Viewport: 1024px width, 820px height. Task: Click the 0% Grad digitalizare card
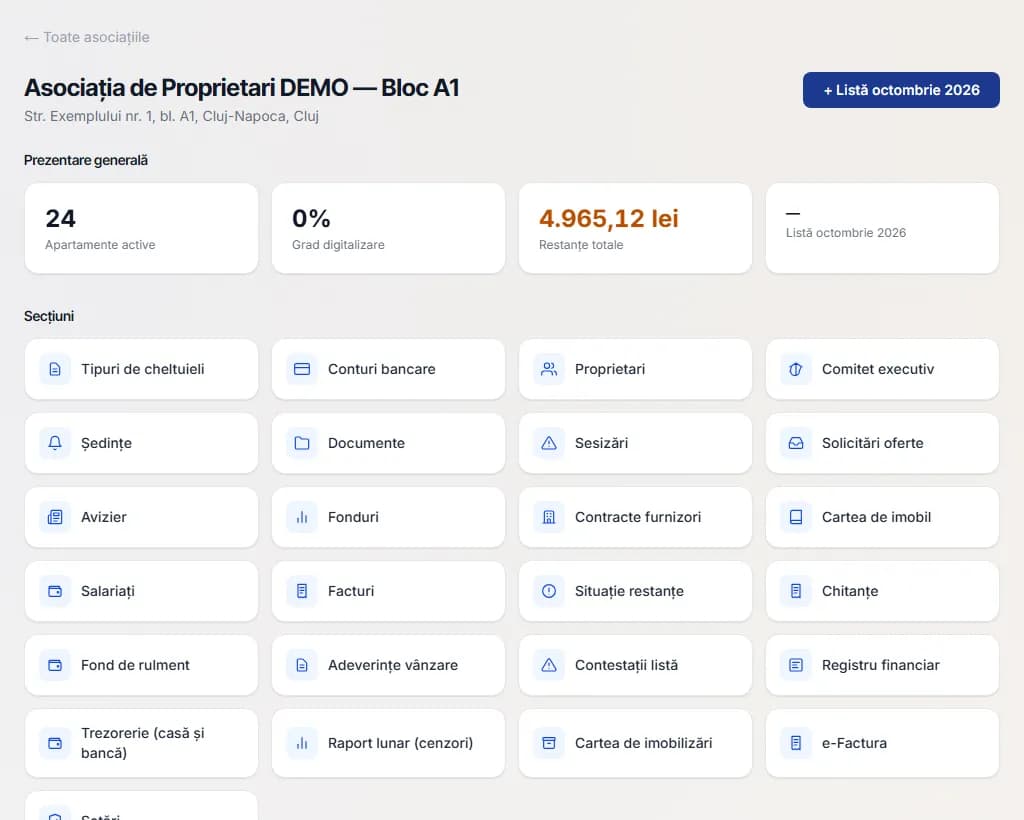click(389, 229)
